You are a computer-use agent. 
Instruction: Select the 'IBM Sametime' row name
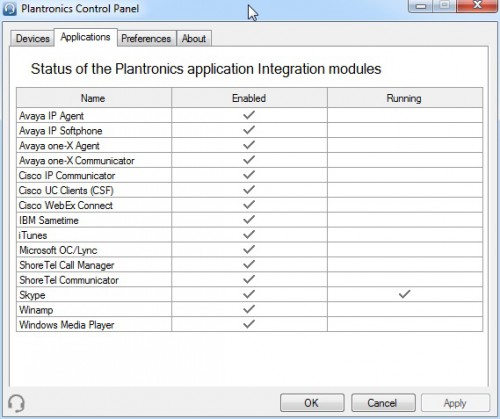coord(49,220)
